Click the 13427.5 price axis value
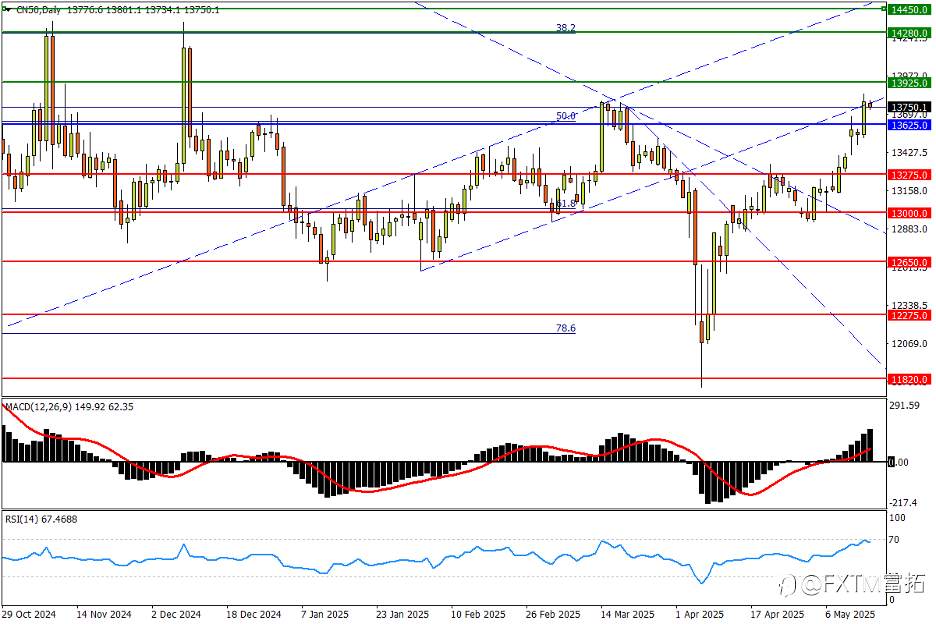Image resolution: width=936 pixels, height=624 pixels. (x=909, y=153)
